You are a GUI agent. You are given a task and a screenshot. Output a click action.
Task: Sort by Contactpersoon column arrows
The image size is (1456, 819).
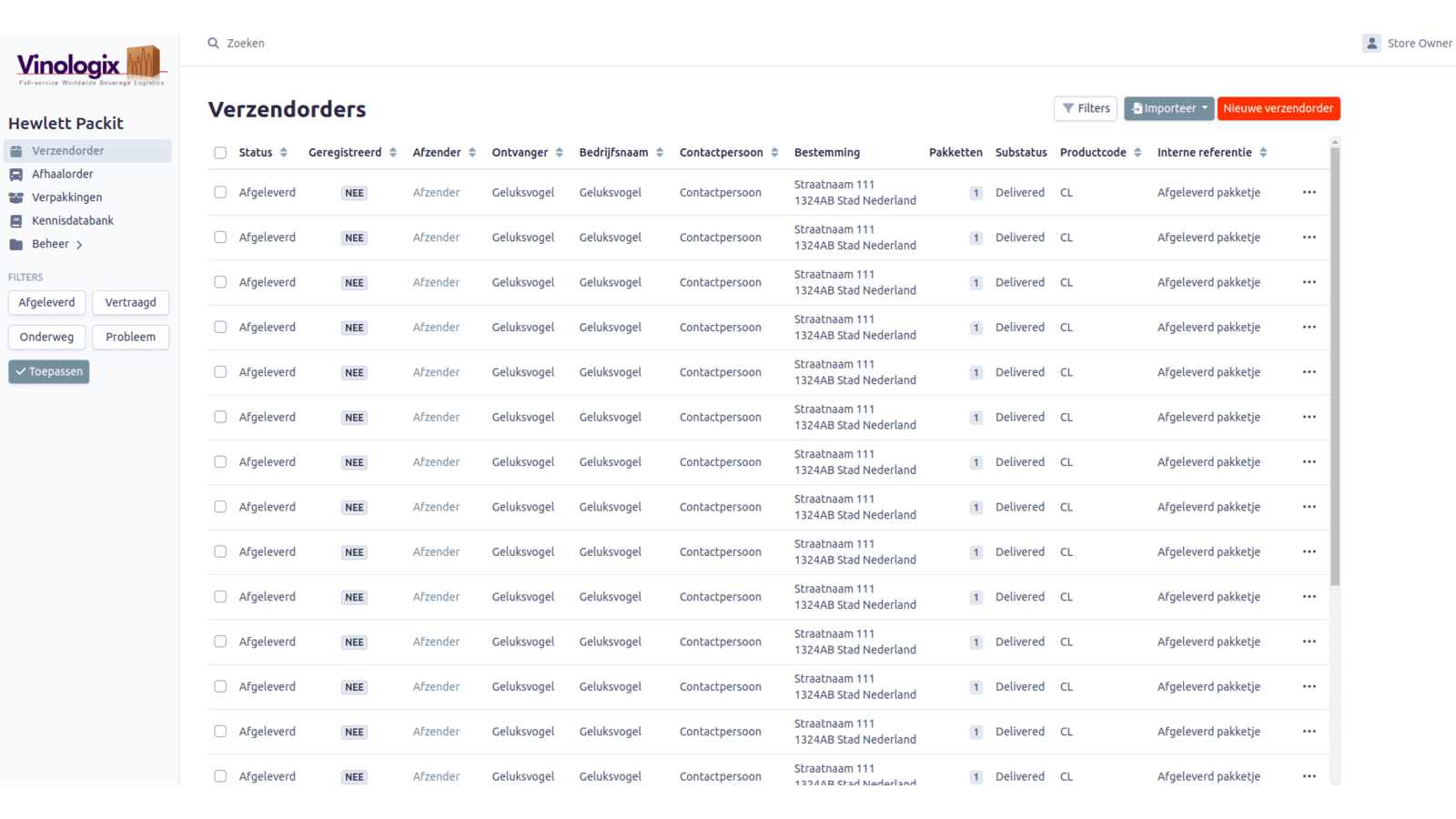tap(774, 153)
